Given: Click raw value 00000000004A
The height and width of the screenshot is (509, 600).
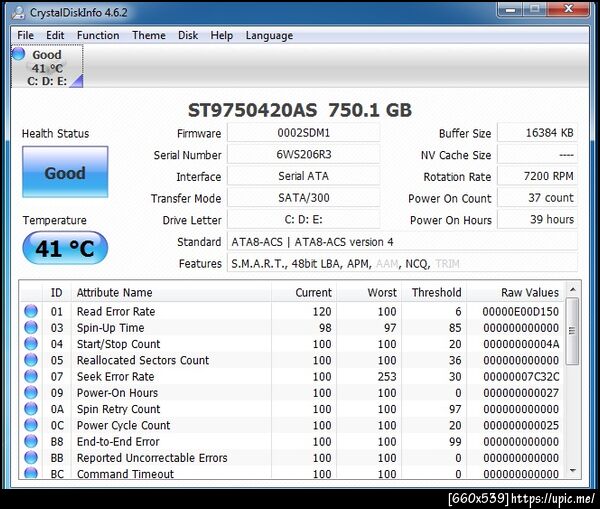Looking at the screenshot, I should pos(521,344).
